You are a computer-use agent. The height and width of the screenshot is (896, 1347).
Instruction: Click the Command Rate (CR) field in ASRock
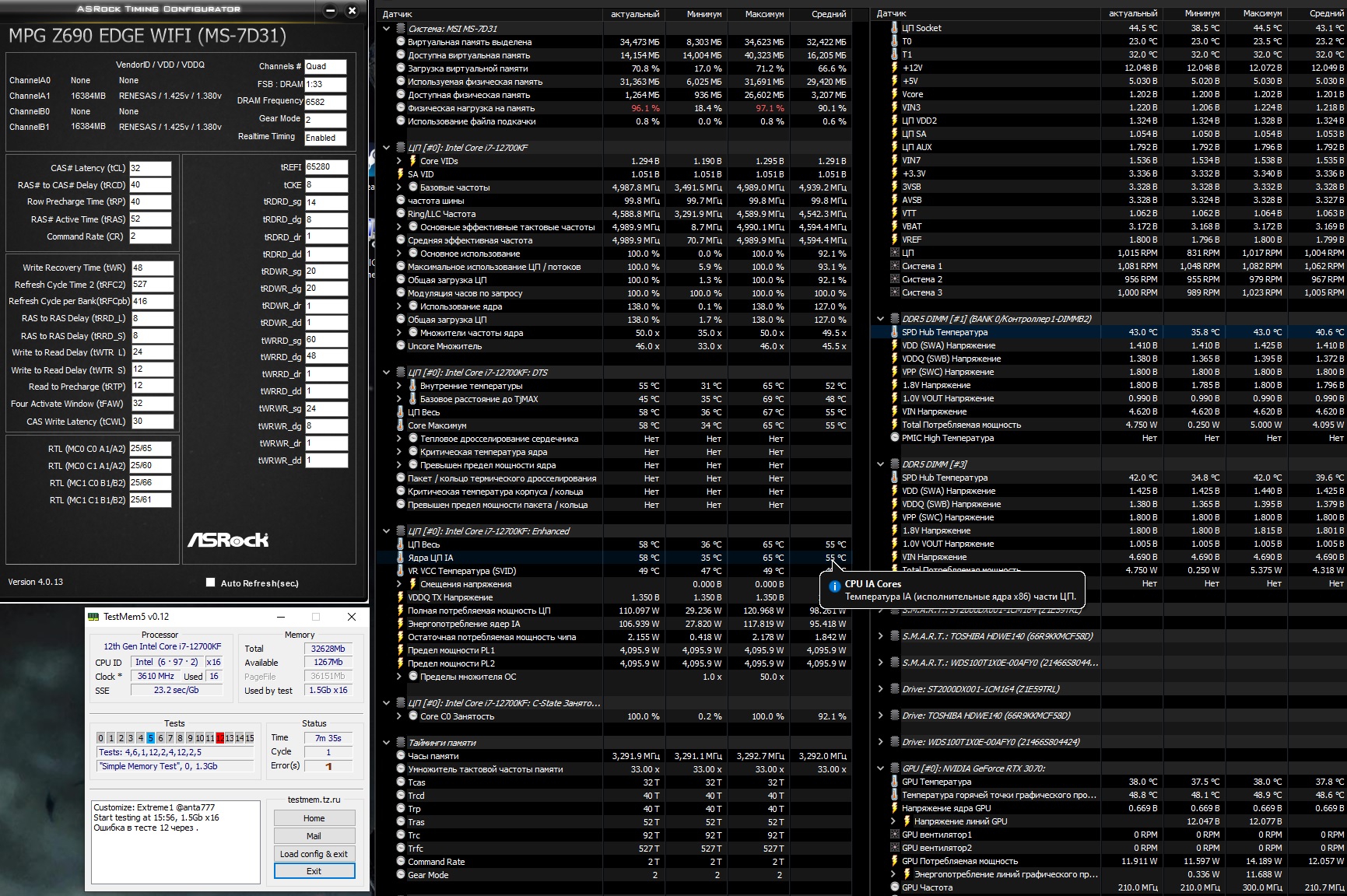point(150,236)
